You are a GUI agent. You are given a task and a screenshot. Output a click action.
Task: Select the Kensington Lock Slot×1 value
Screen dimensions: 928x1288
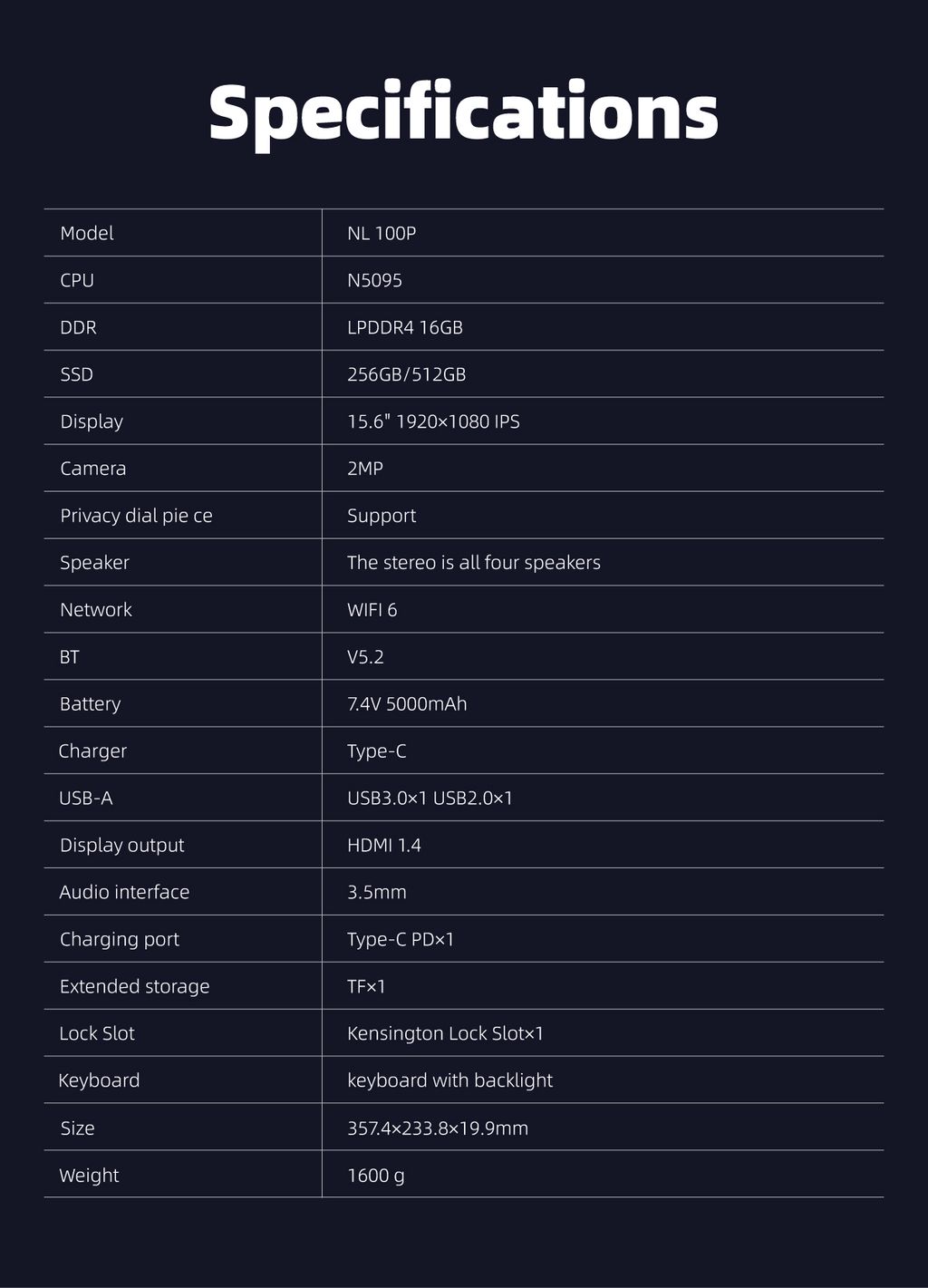tap(445, 1034)
